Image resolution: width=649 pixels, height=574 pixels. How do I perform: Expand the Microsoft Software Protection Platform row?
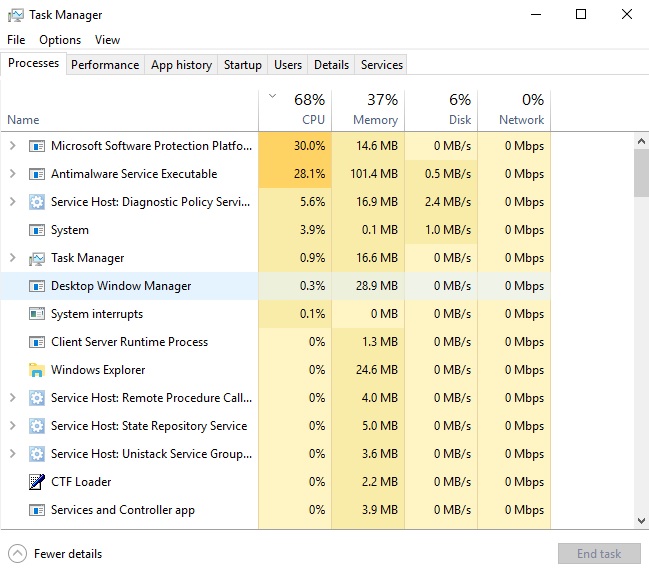pos(12,146)
